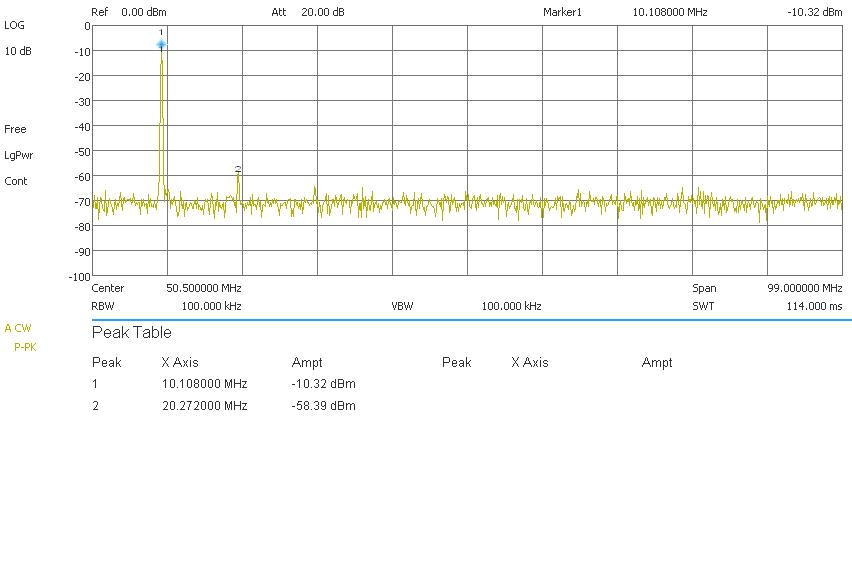Click the VBW label

click(403, 306)
